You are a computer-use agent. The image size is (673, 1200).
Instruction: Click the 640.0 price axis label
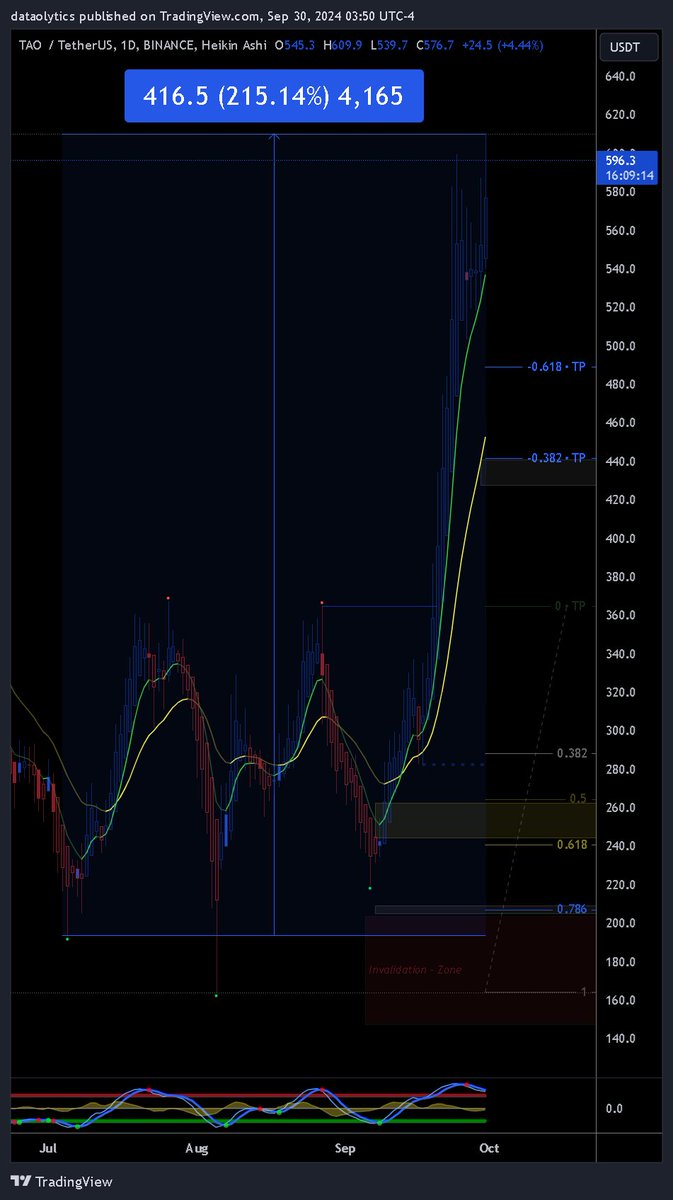[620, 77]
